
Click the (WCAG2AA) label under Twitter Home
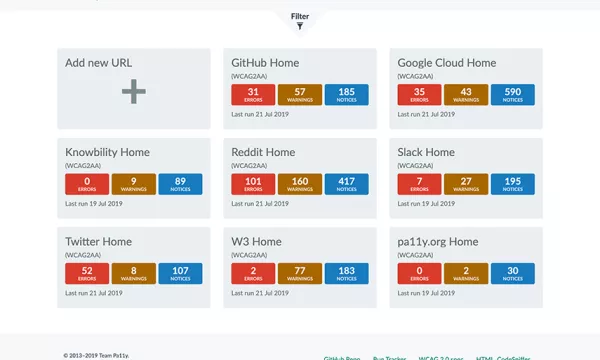coord(83,255)
